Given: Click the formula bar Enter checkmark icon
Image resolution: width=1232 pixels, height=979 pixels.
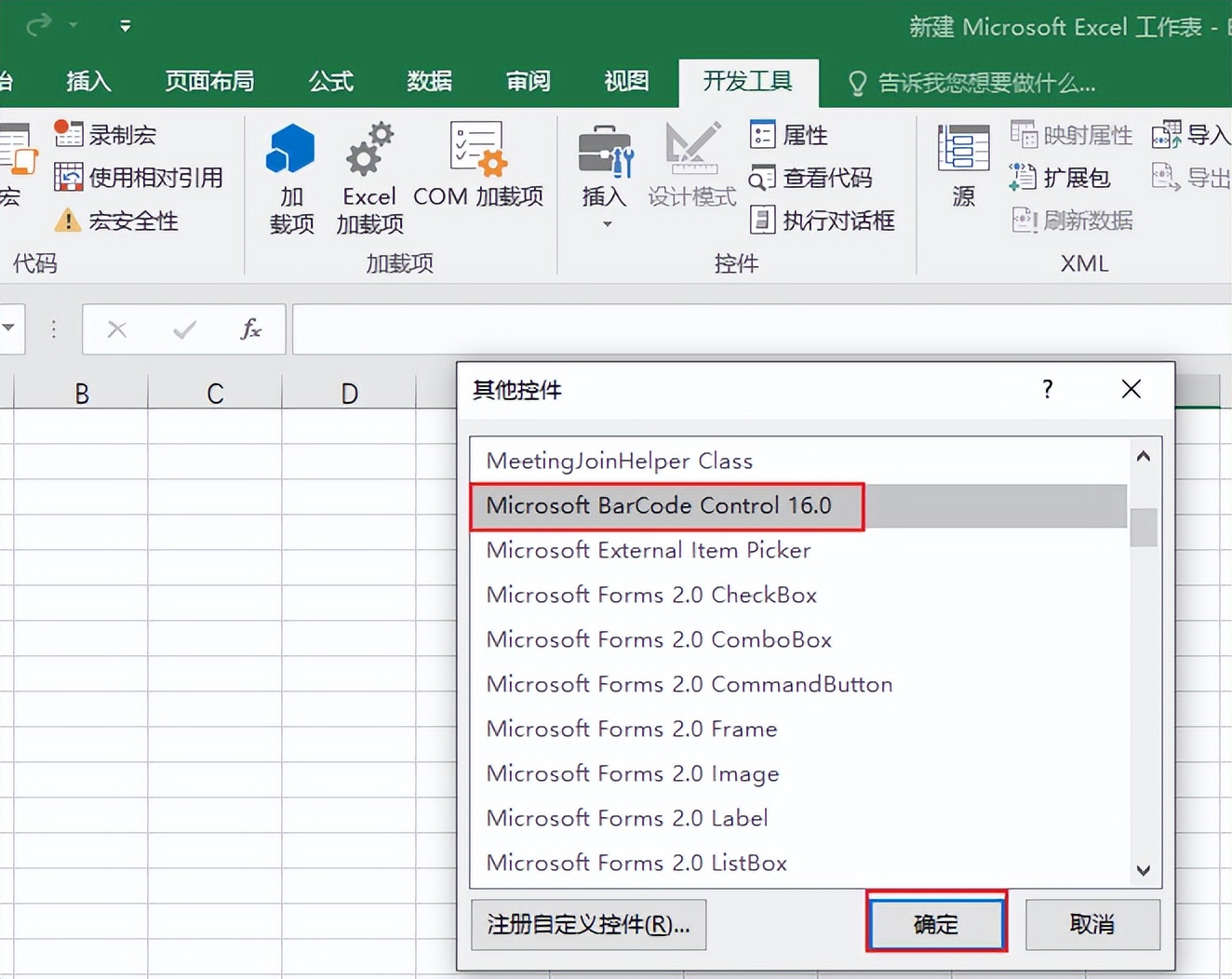Looking at the screenshot, I should coord(184,329).
